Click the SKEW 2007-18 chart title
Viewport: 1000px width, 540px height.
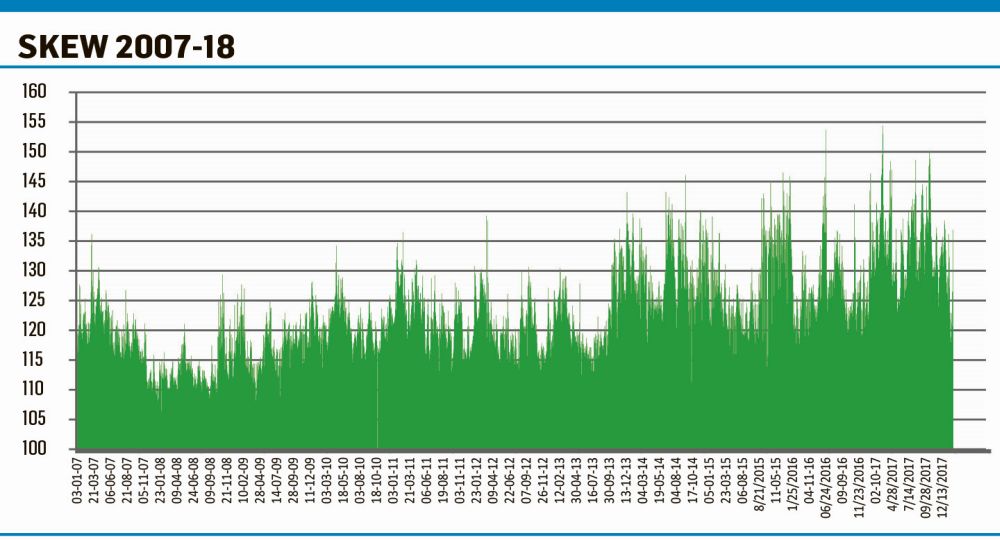pos(122,45)
